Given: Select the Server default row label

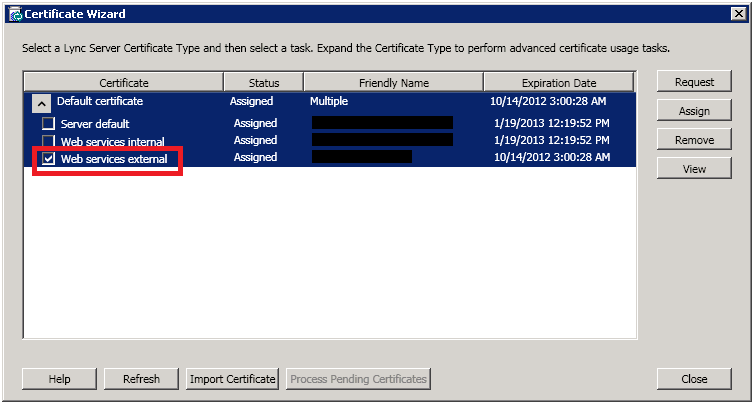Looking at the screenshot, I should pos(95,124).
